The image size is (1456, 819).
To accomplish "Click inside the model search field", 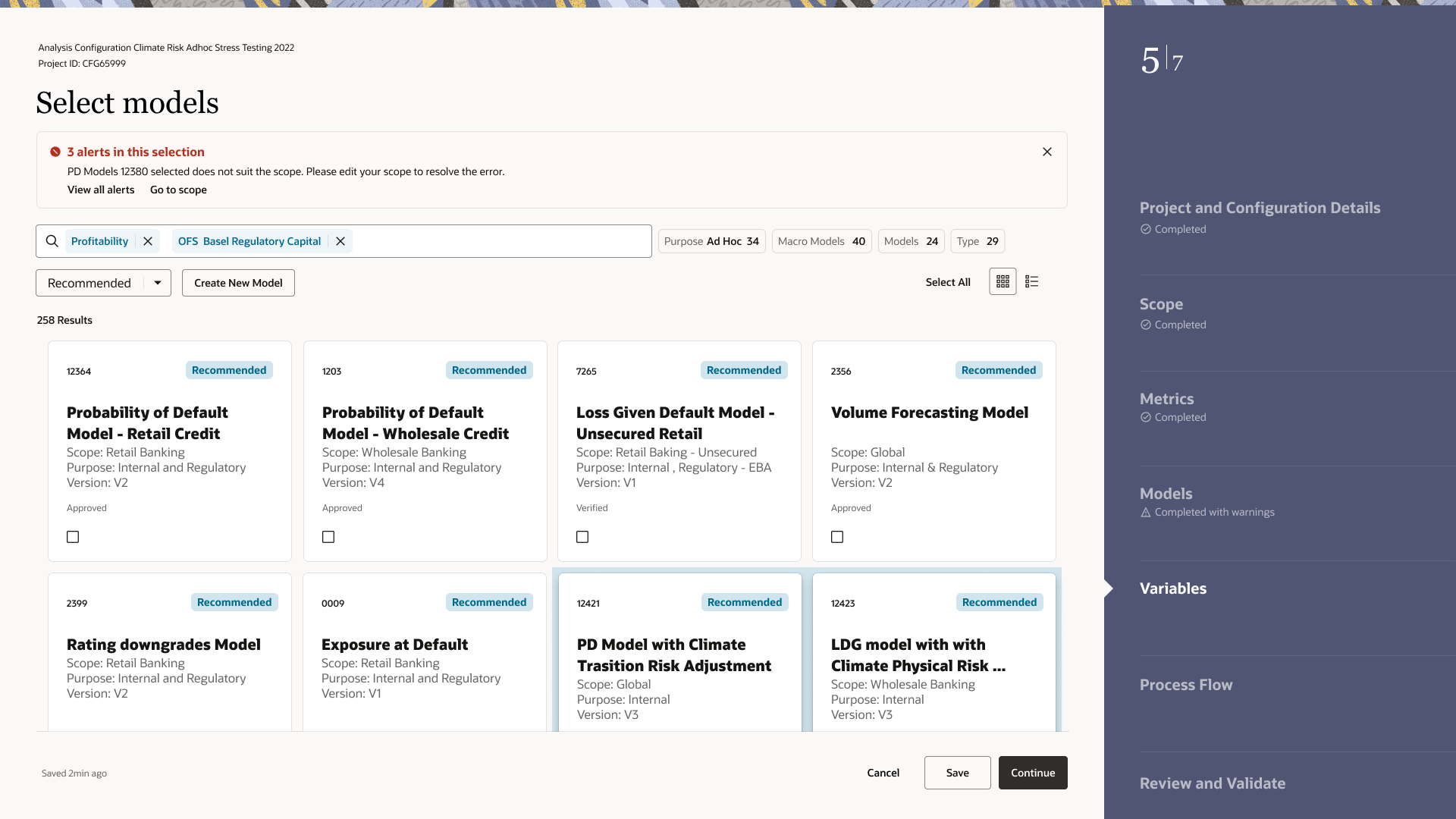I will click(x=500, y=241).
